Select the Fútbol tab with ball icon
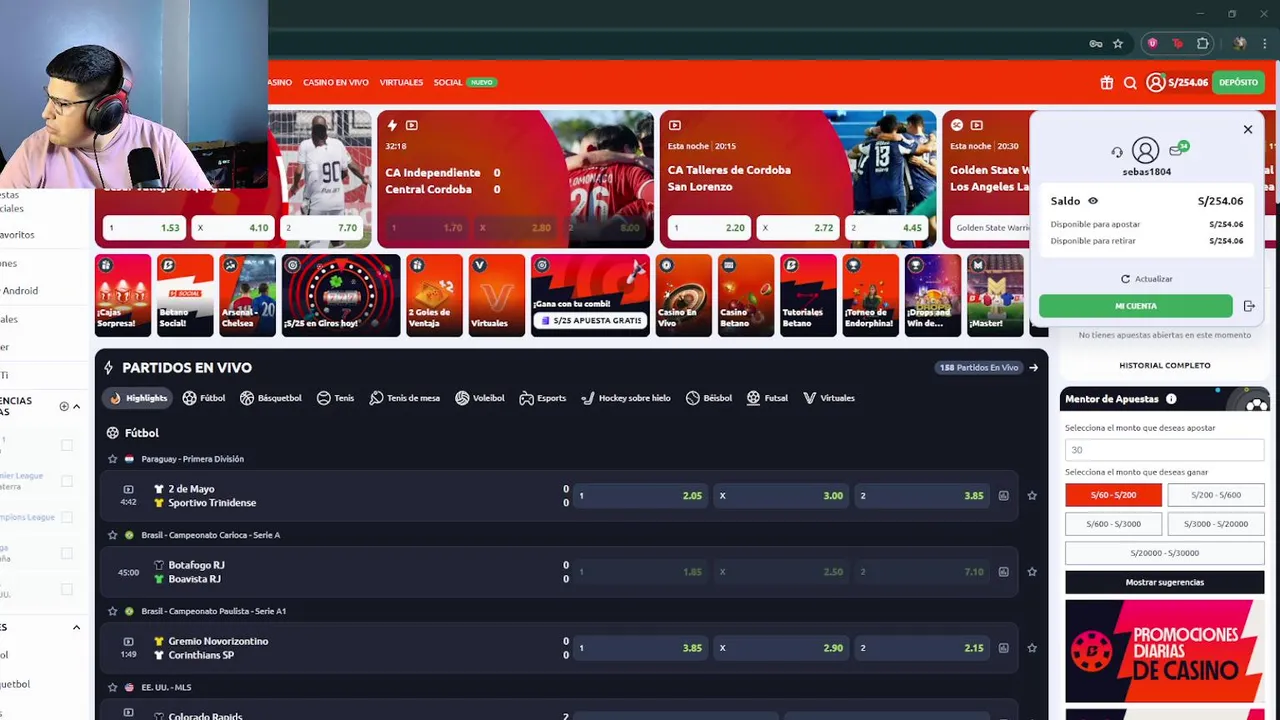This screenshot has width=1280, height=720. pyautogui.click(x=204, y=398)
